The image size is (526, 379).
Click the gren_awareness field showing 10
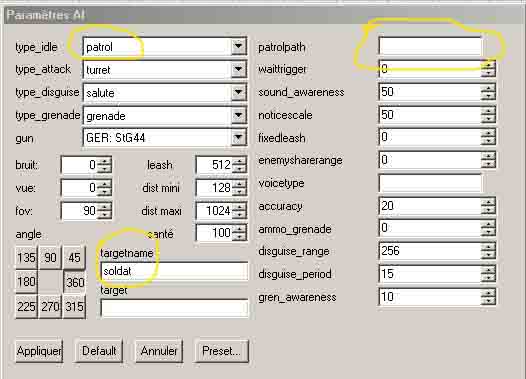point(430,296)
